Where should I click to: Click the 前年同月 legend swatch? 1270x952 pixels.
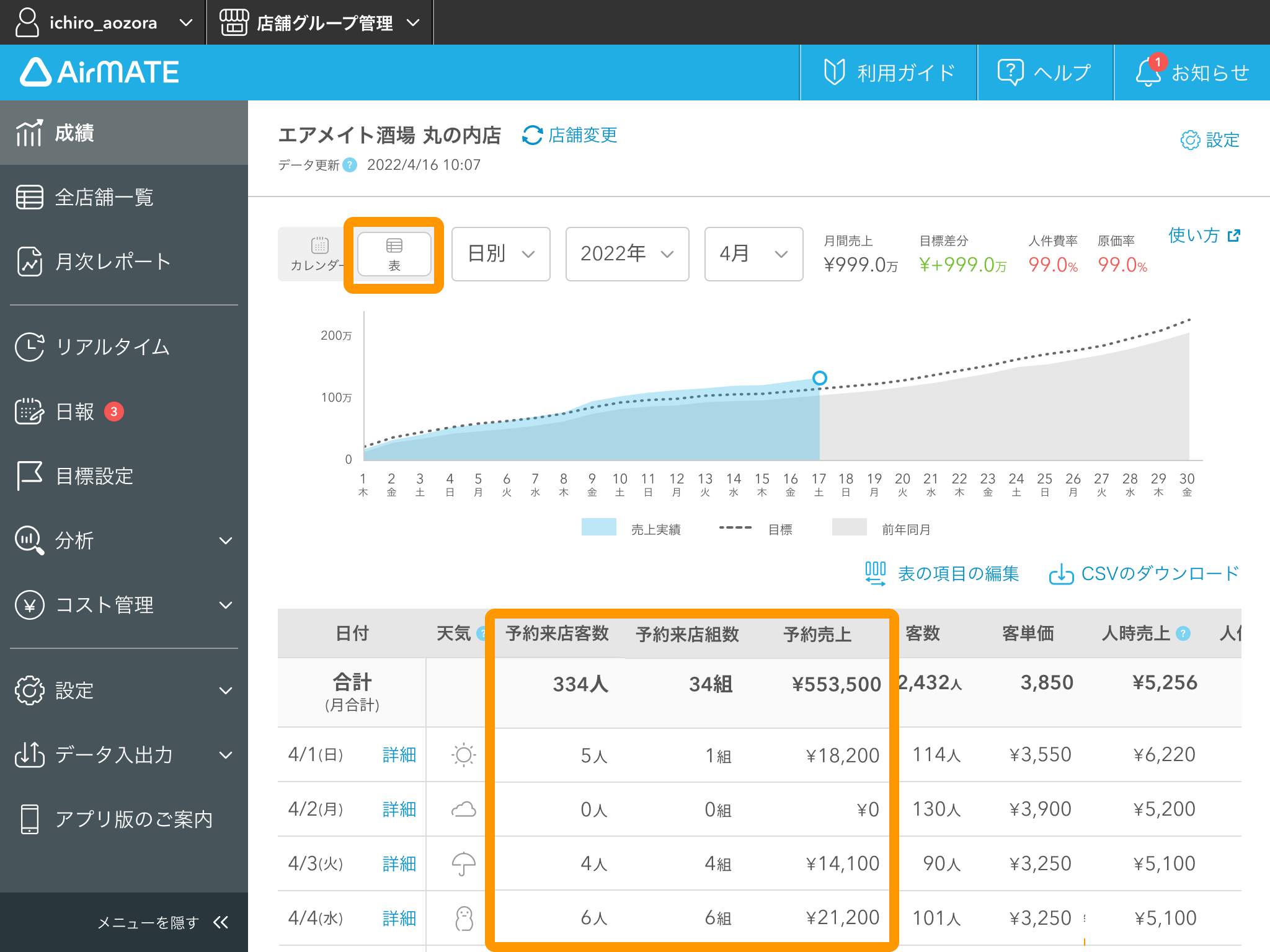click(x=850, y=527)
